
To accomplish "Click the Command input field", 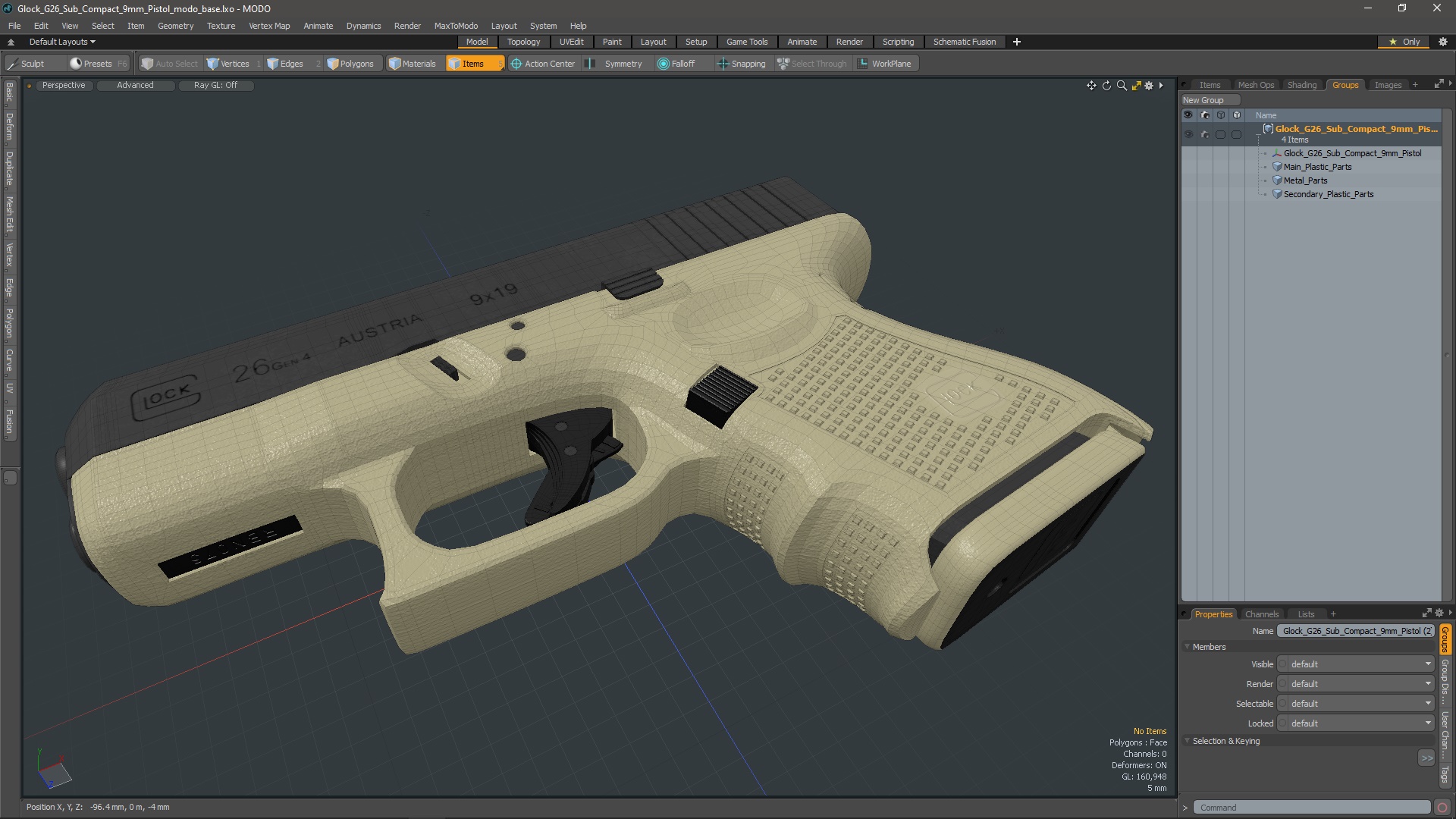I will click(1311, 808).
